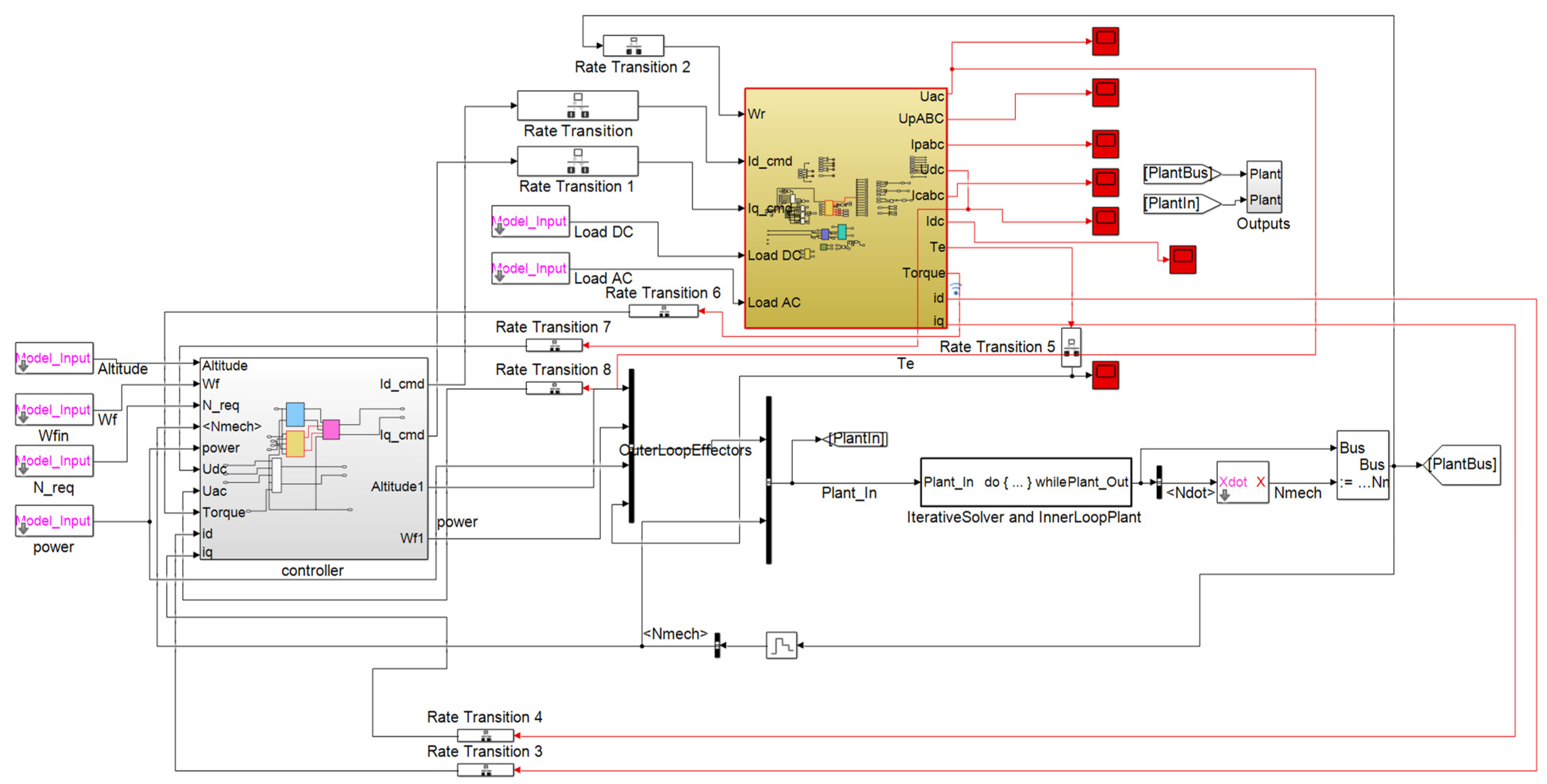Screen dimensions: 1547x784
Task: Select the Rate Transition 2 block
Action: click(x=633, y=46)
